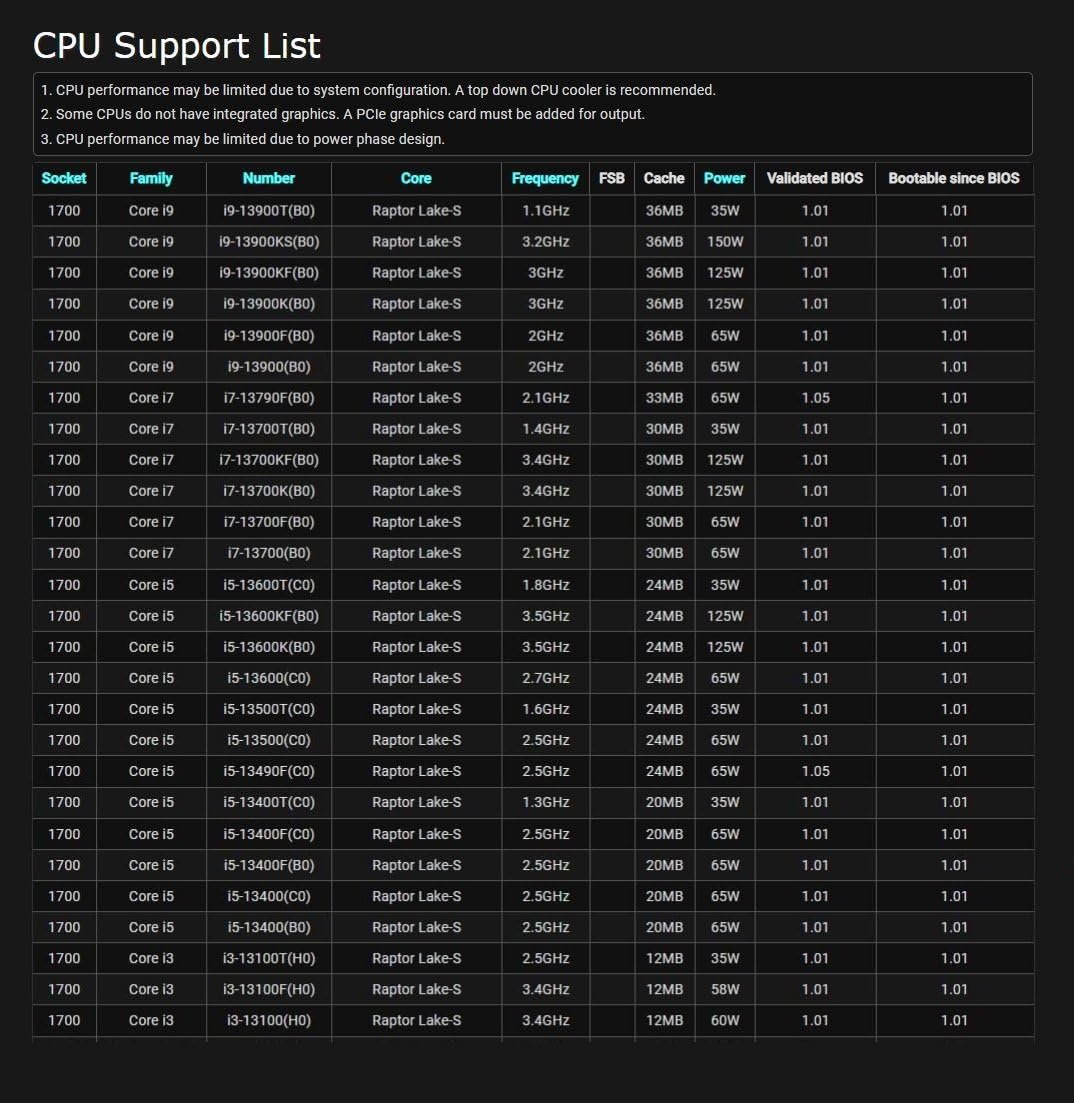
Task: Select the 33MB cache value
Action: [664, 397]
